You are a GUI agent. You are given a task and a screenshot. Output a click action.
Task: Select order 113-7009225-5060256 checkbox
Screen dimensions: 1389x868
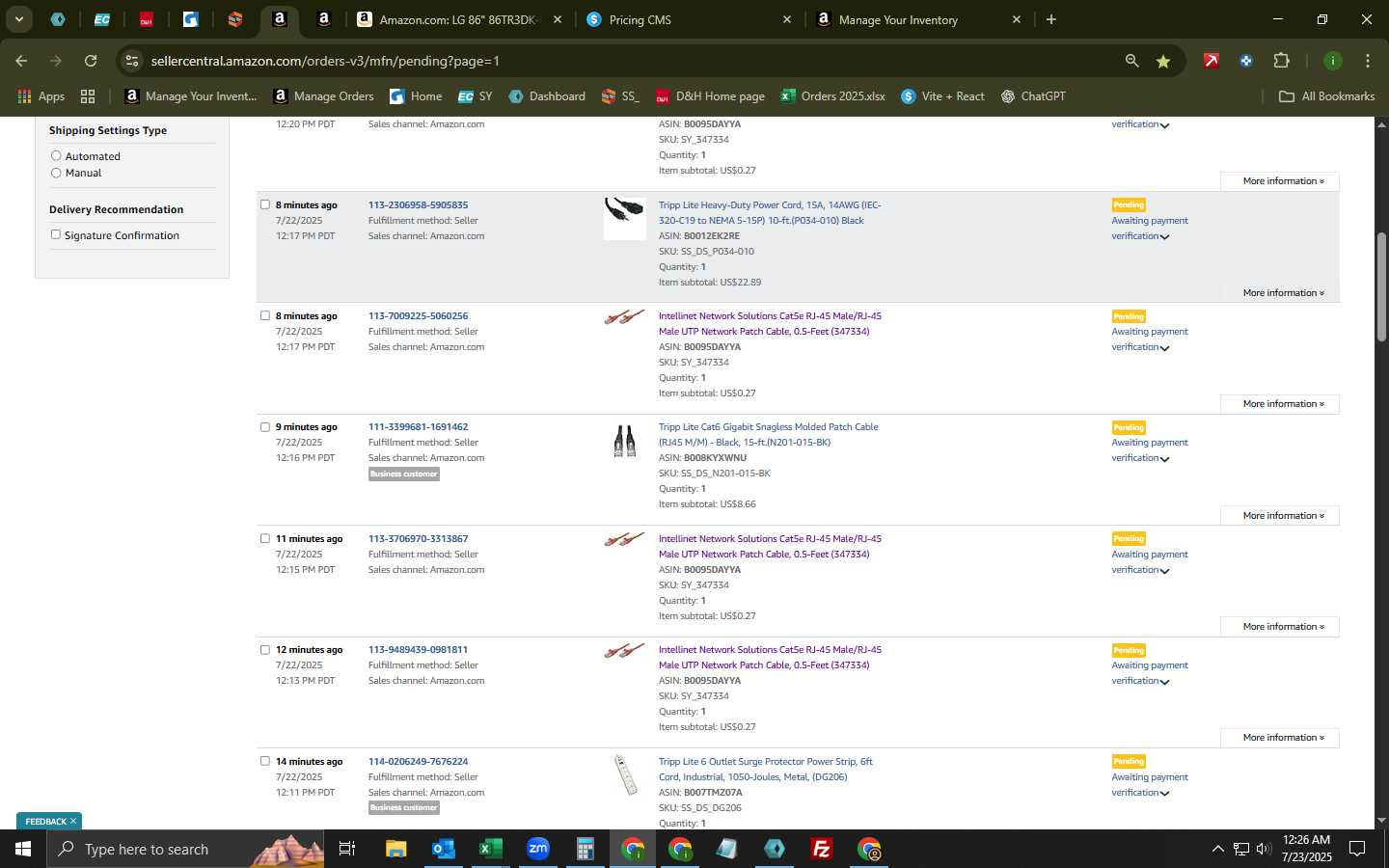[x=265, y=315]
